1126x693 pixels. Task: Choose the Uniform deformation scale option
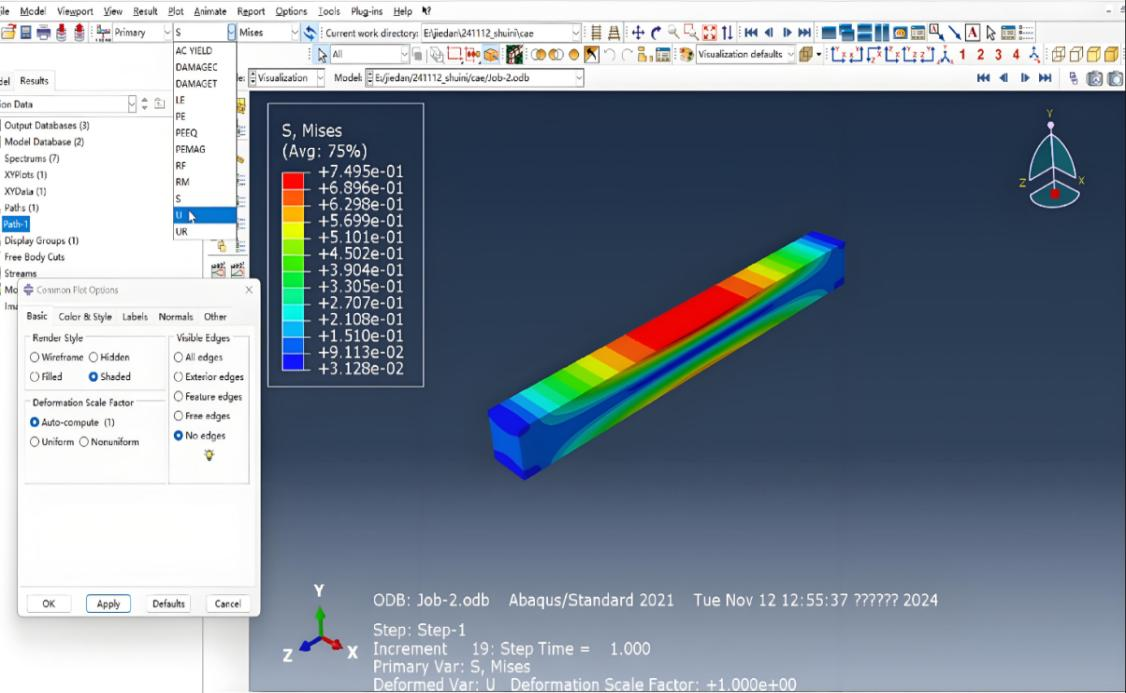click(35, 442)
